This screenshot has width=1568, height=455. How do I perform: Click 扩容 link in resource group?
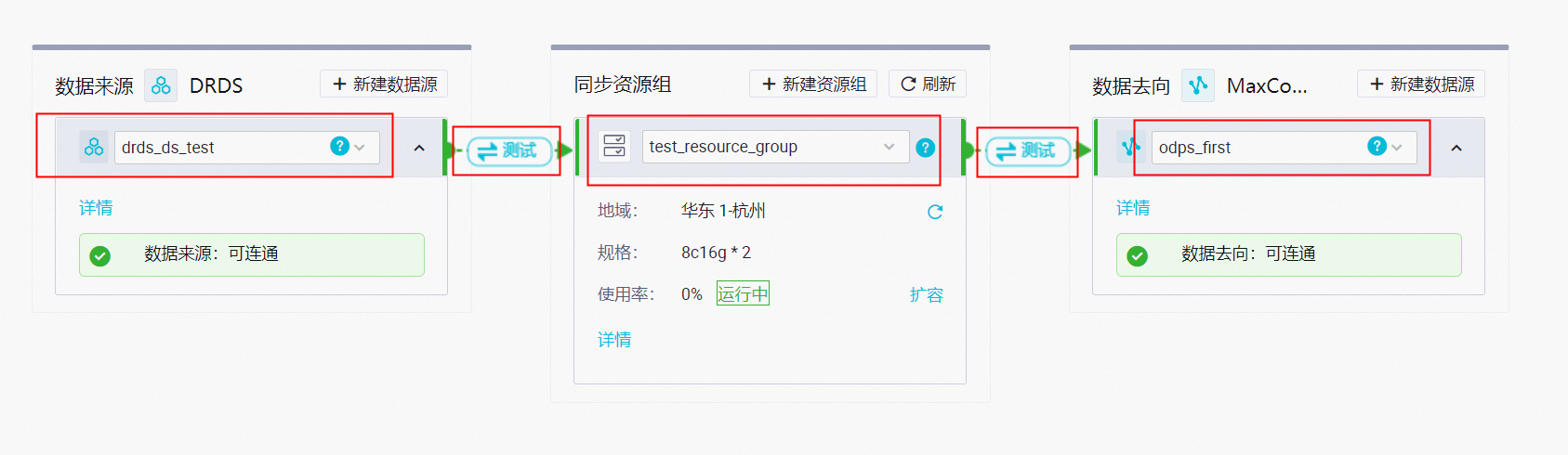pyautogui.click(x=926, y=295)
